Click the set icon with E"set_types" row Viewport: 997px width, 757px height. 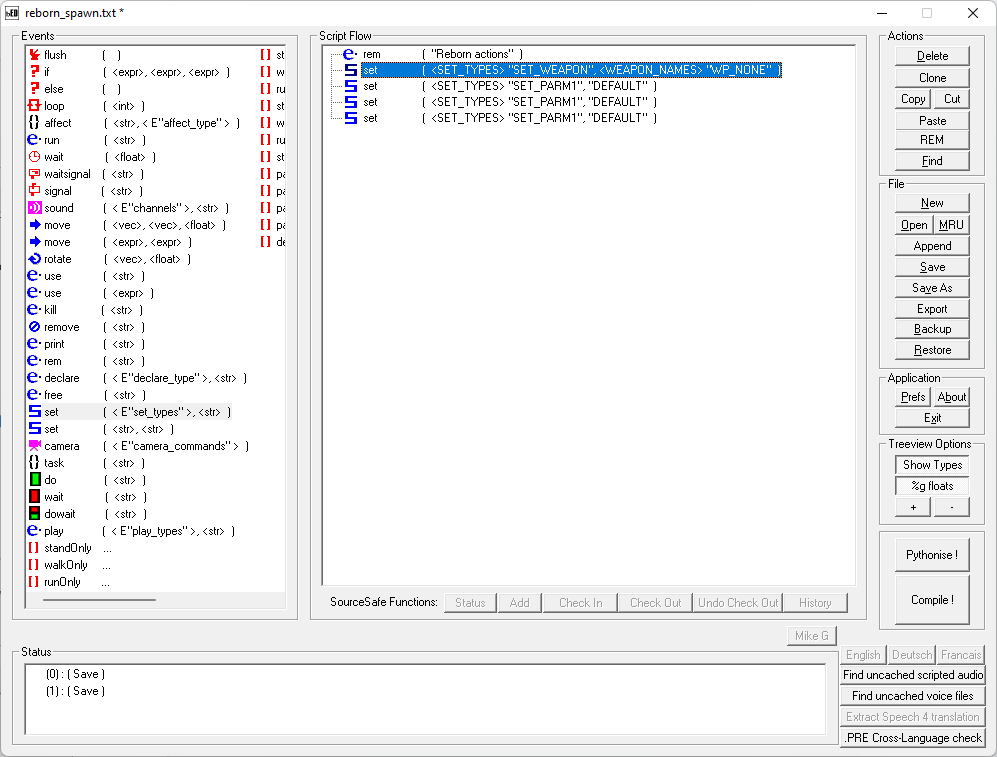34,412
